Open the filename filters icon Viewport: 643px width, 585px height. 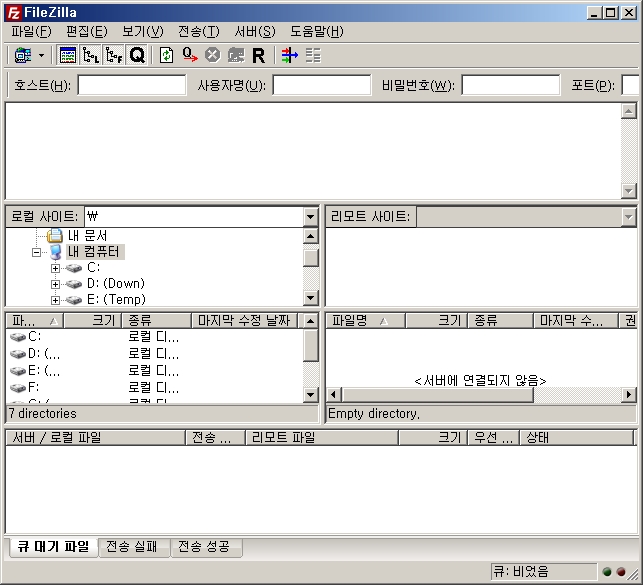coord(289,55)
